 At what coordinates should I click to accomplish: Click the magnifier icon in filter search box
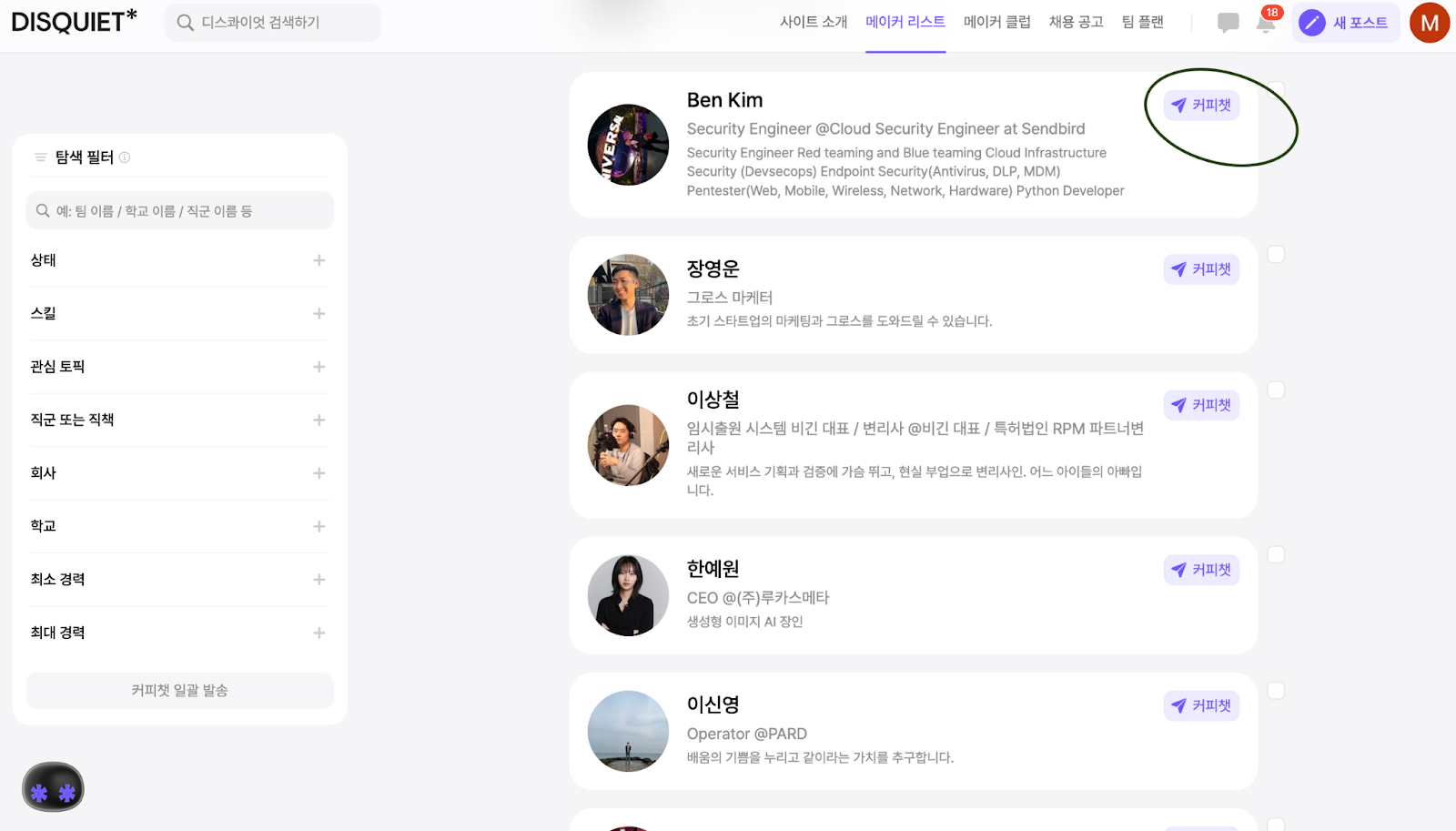(x=43, y=211)
